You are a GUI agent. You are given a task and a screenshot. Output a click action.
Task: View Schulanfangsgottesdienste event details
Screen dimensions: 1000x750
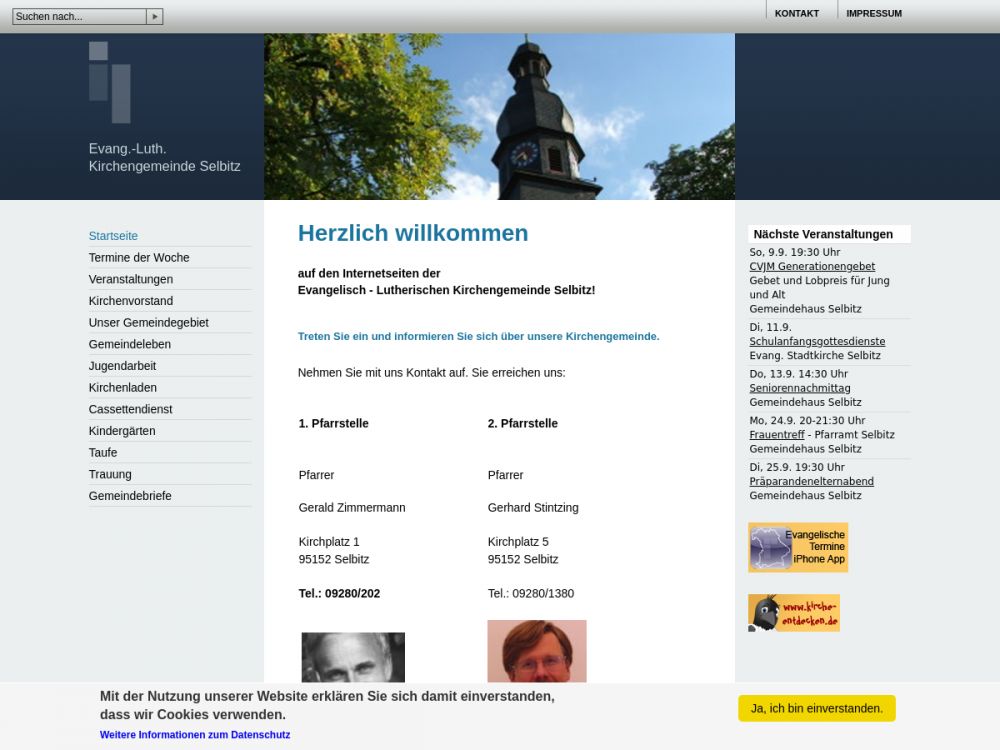tap(817, 342)
